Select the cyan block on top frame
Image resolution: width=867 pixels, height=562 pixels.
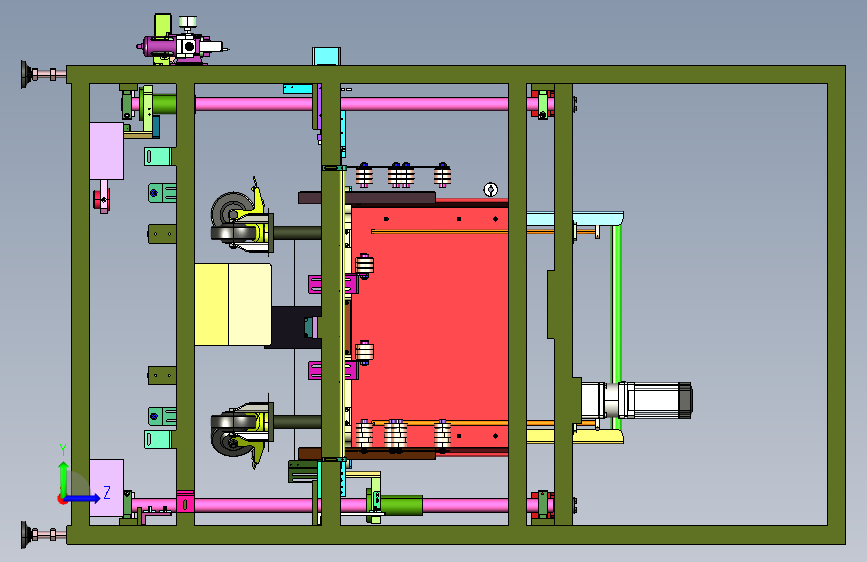tap(326, 56)
